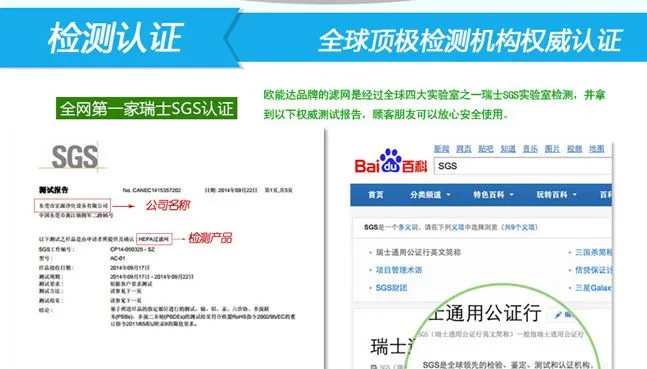Click the 新闻 link above search box

(441, 149)
